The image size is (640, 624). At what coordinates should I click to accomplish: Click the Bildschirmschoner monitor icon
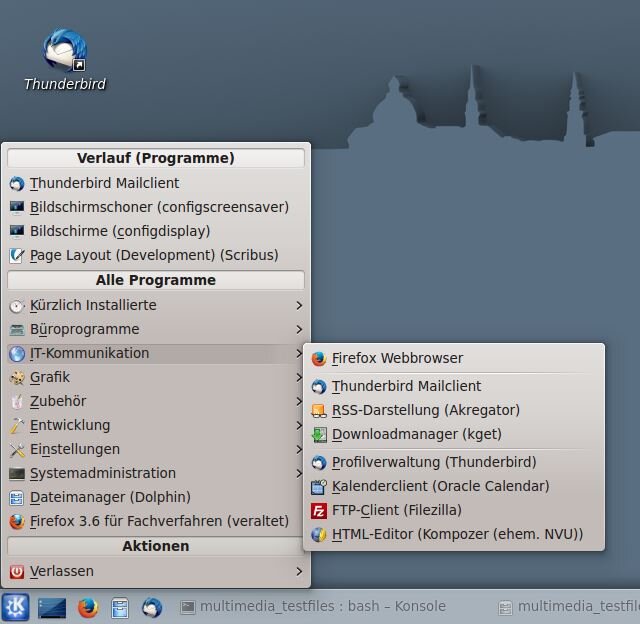[17, 207]
